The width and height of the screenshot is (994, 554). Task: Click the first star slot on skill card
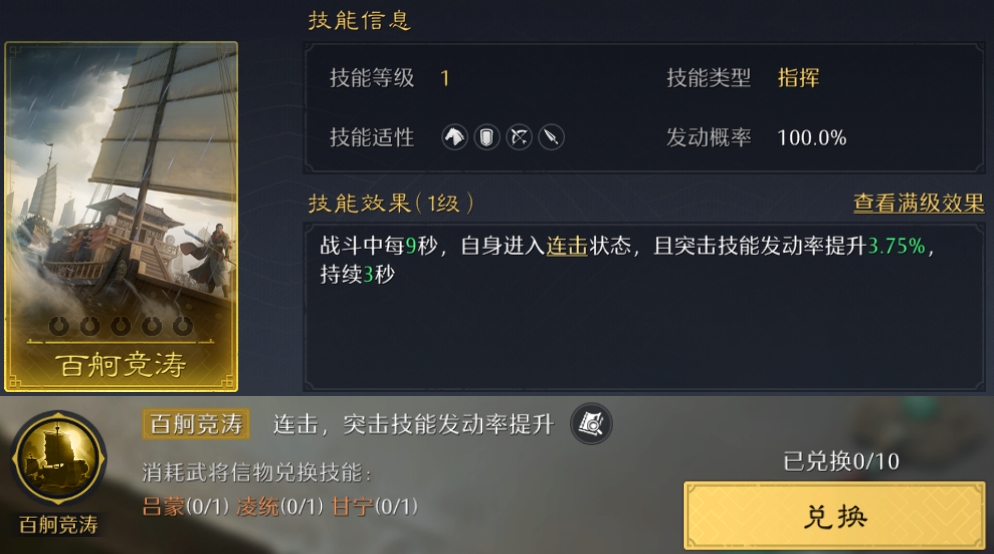(59, 326)
